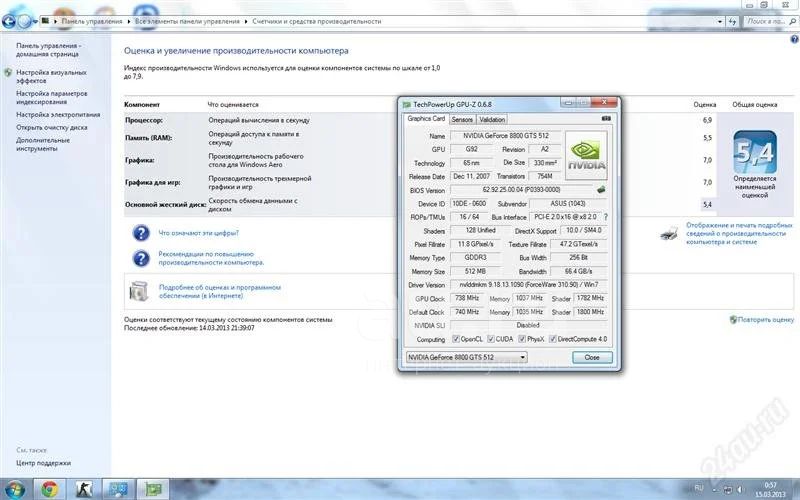The image size is (800, 500).
Task: Expand the address bar history dropdown
Action: coord(720,21)
